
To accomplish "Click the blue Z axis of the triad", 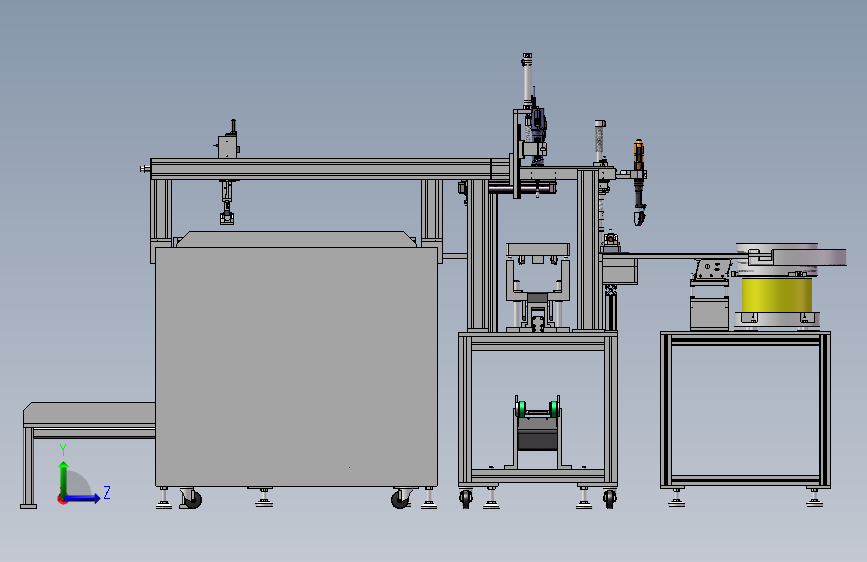I will 82,498.
